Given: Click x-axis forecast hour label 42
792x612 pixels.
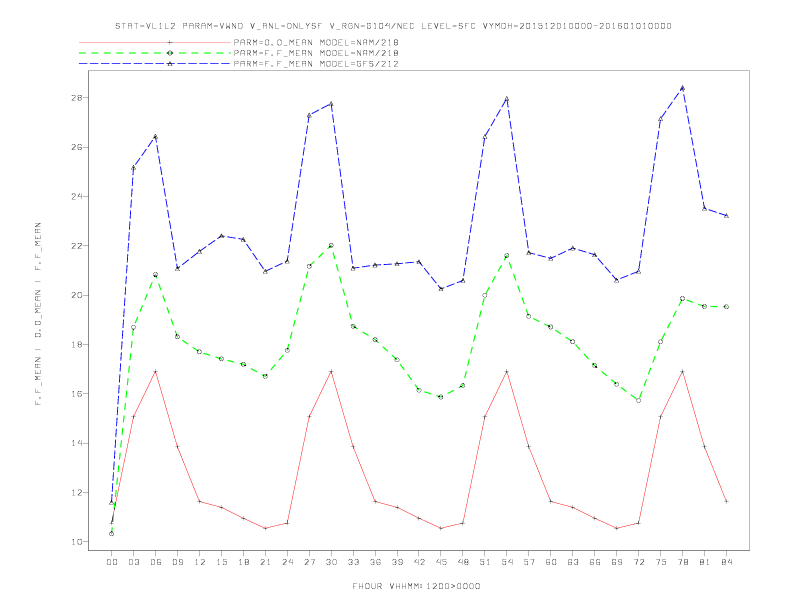Looking at the screenshot, I should (x=419, y=562).
